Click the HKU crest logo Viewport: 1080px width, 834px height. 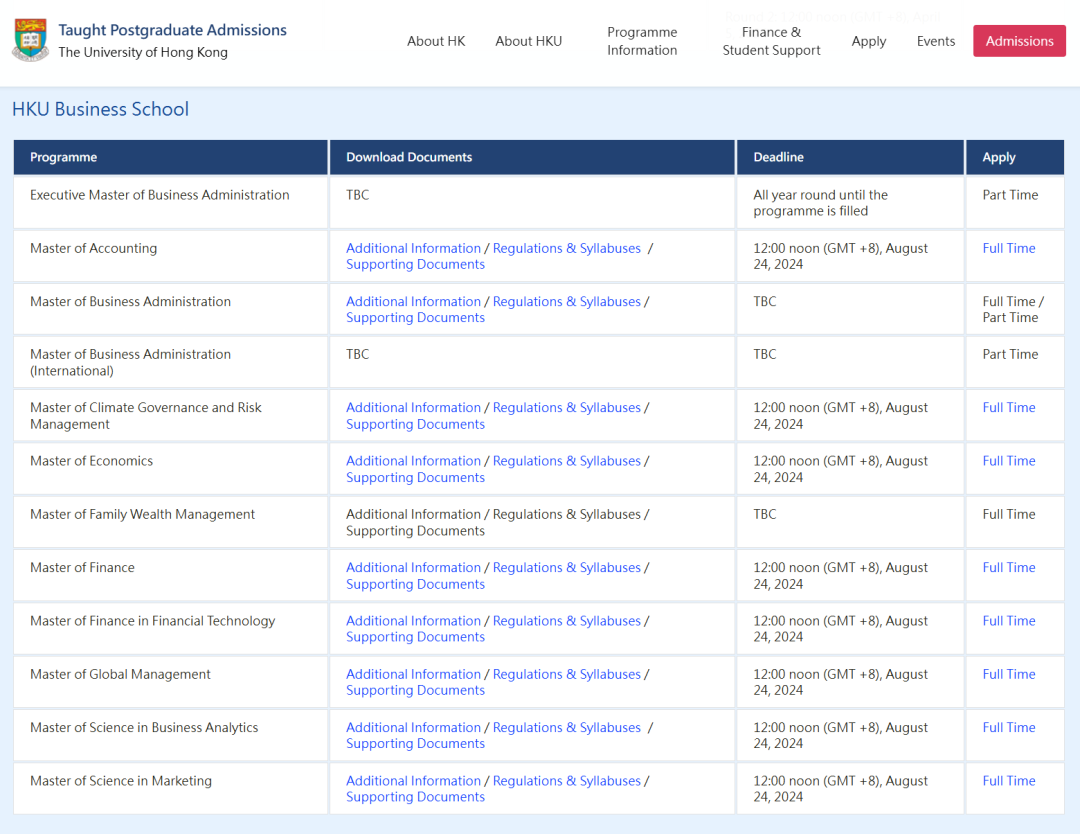click(x=31, y=40)
